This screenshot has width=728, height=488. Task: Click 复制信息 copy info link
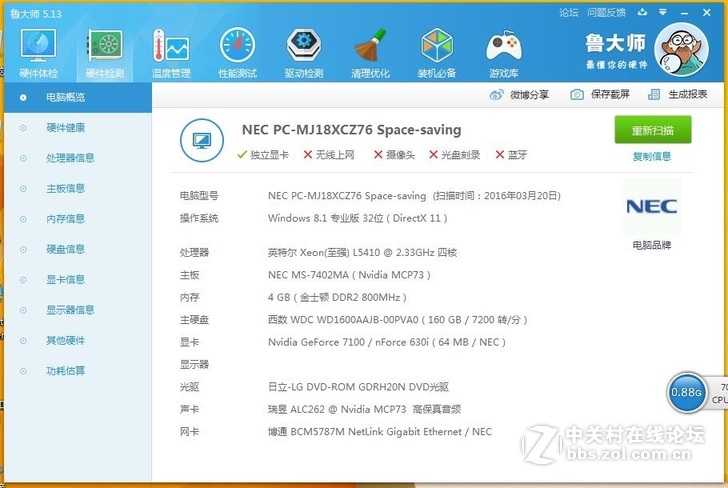(652, 156)
